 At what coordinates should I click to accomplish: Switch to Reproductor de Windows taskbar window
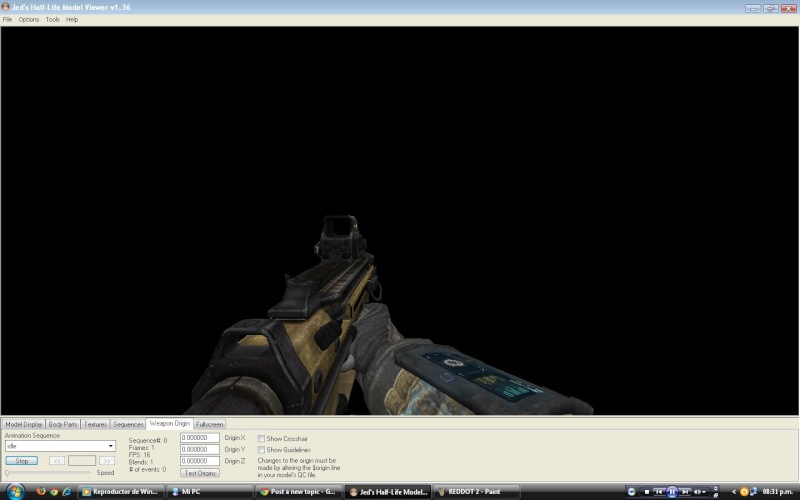(x=121, y=492)
